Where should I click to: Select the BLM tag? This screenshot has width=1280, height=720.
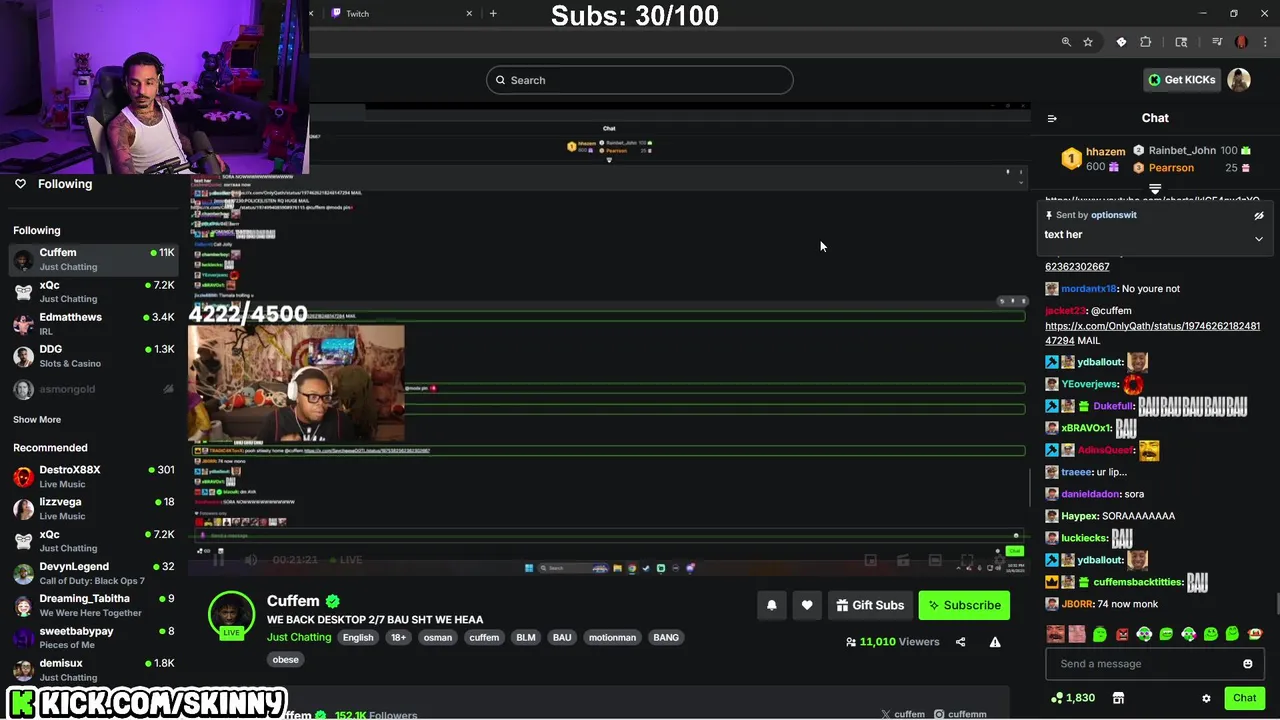coord(525,637)
